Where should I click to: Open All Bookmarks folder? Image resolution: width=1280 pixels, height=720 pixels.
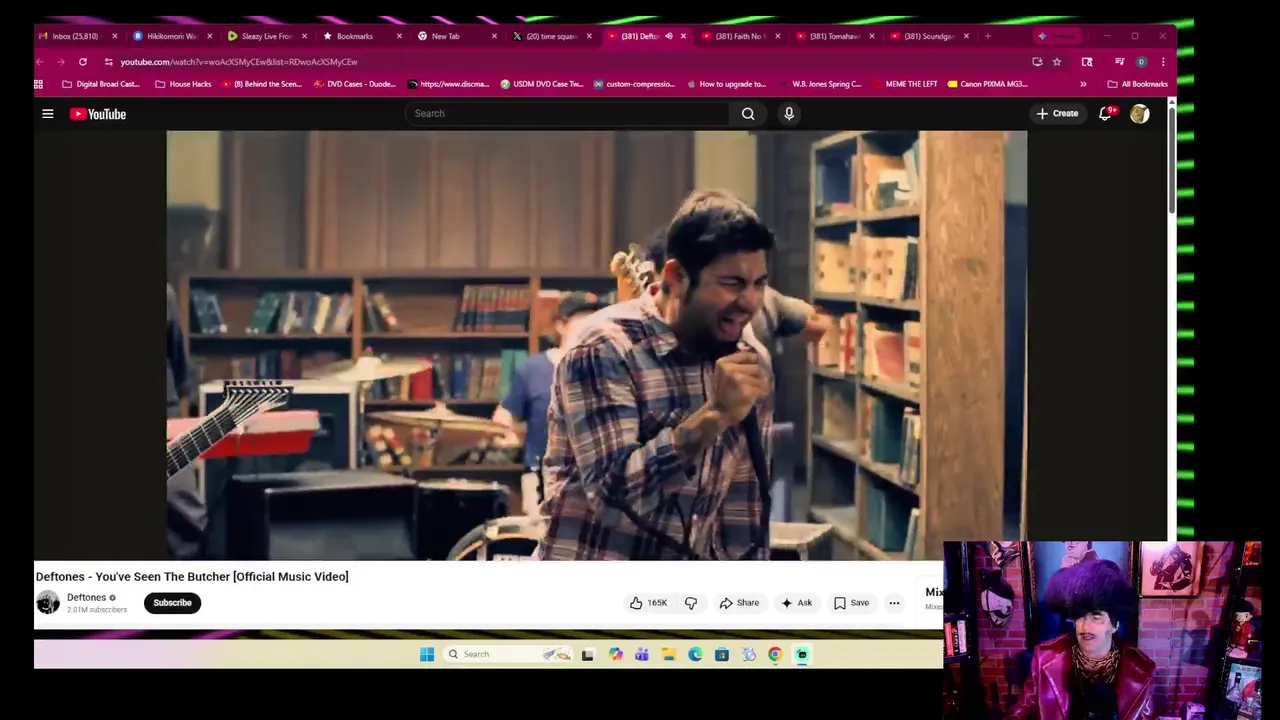(1137, 84)
